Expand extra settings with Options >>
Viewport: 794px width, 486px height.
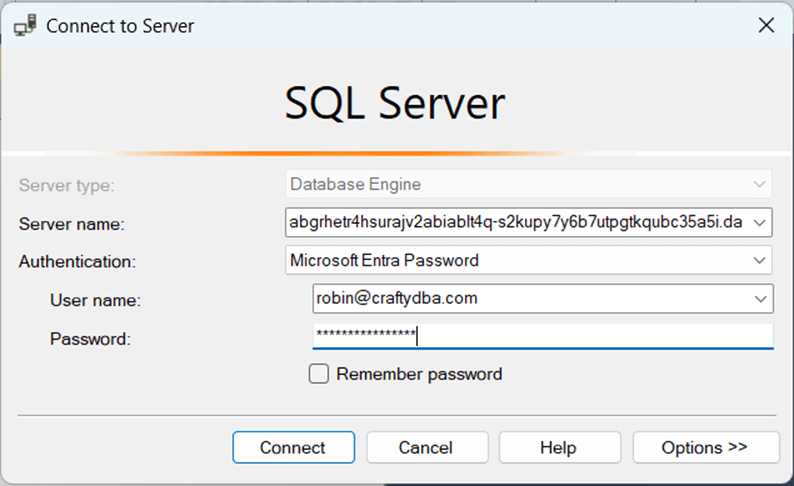(705, 447)
